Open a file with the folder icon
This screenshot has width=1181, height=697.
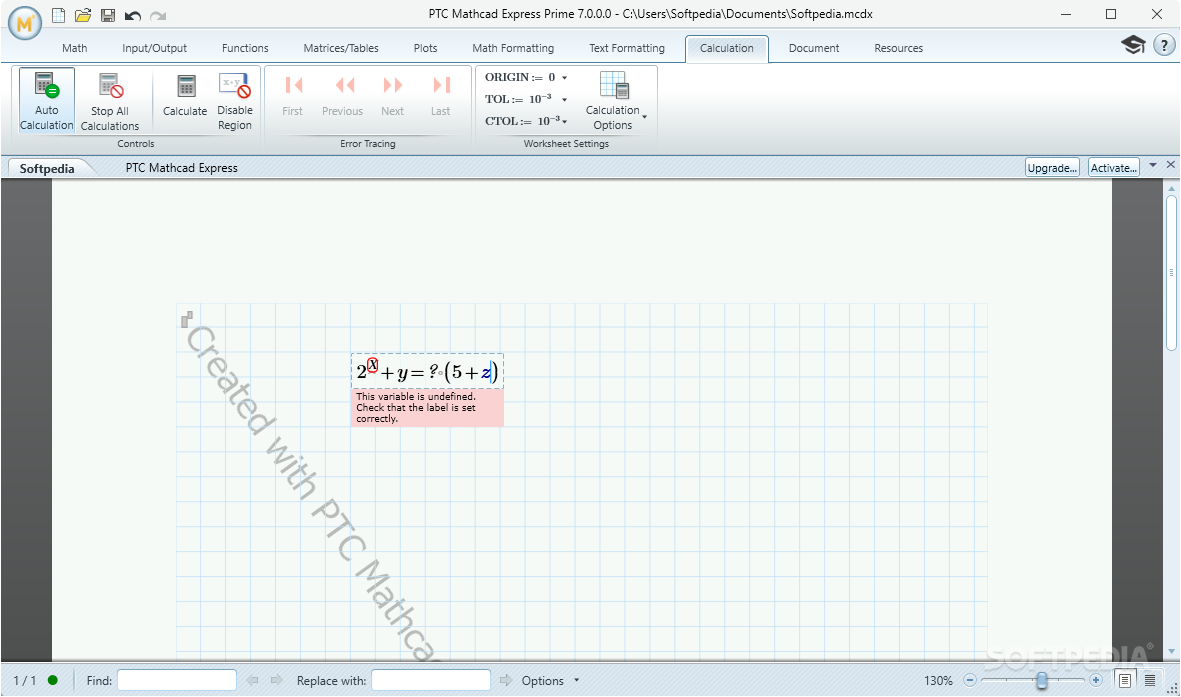click(x=83, y=15)
